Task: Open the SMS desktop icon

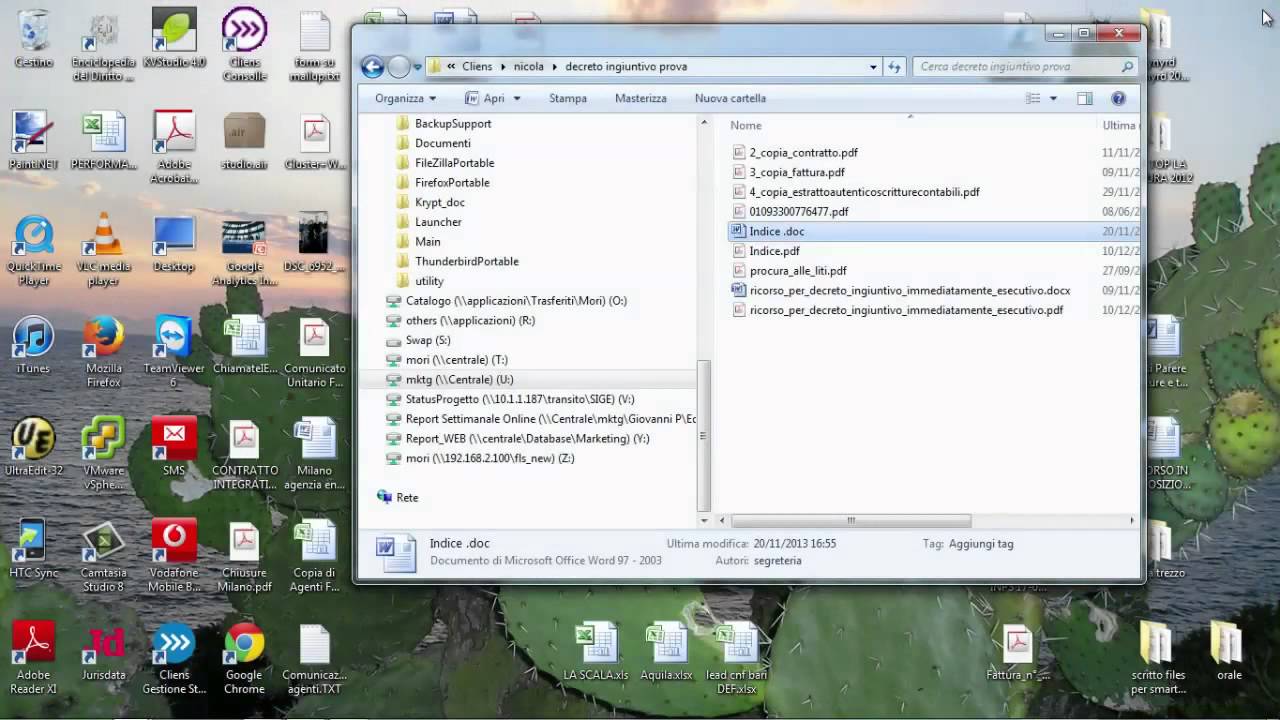Action: pos(174,447)
